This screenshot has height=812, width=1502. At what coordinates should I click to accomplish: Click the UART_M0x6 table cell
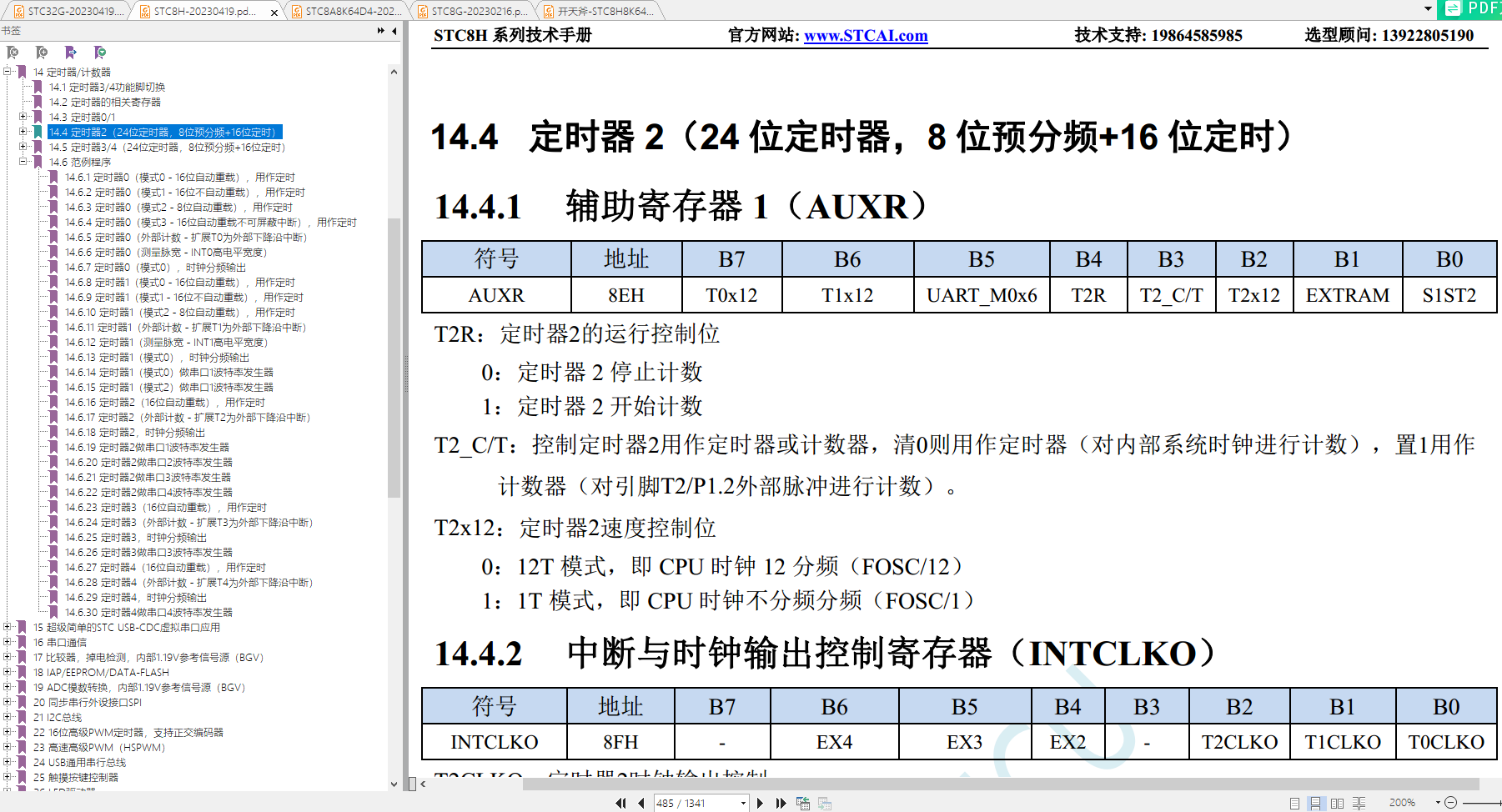(982, 295)
